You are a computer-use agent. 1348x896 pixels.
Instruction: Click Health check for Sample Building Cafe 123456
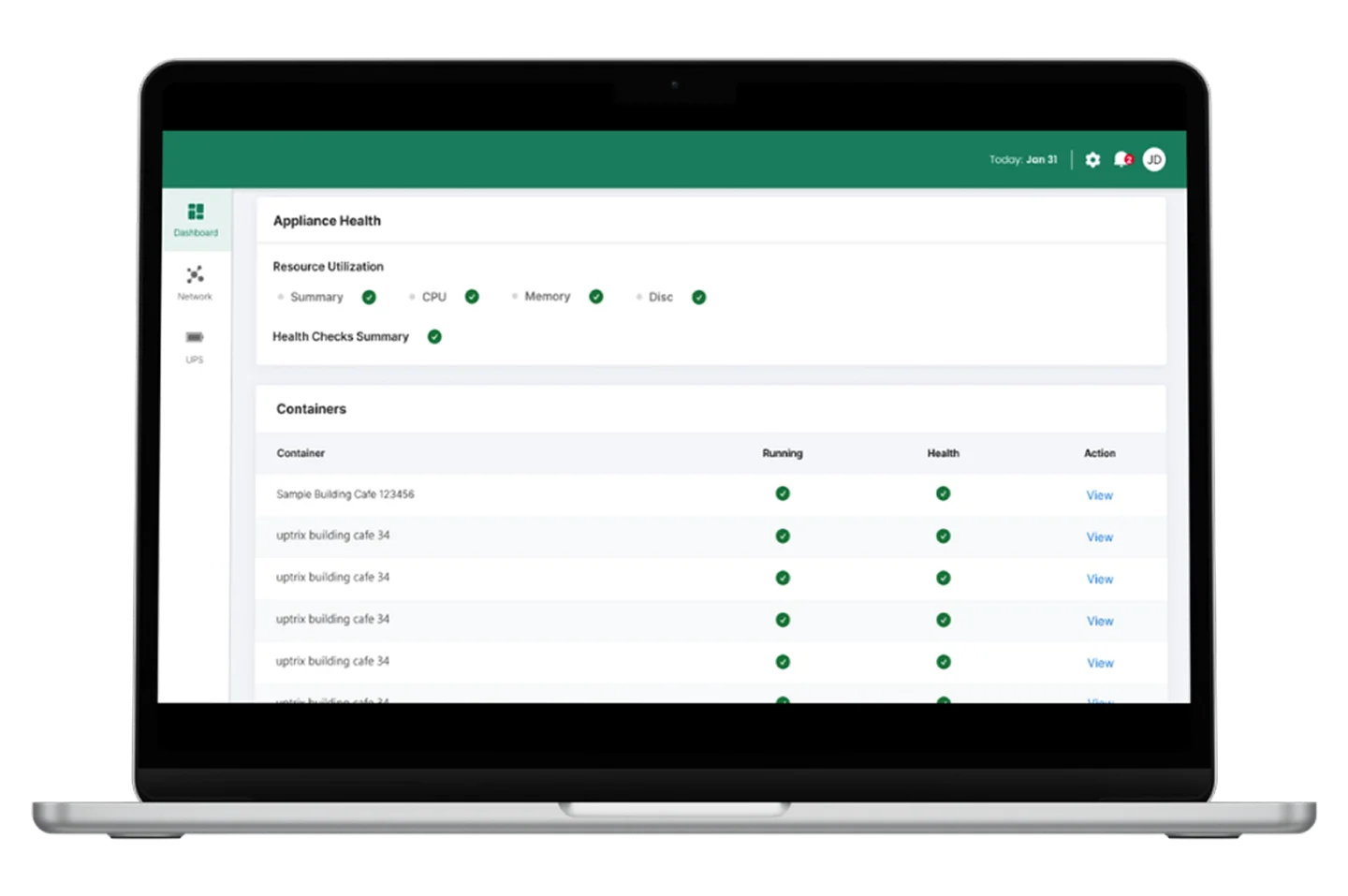click(943, 493)
